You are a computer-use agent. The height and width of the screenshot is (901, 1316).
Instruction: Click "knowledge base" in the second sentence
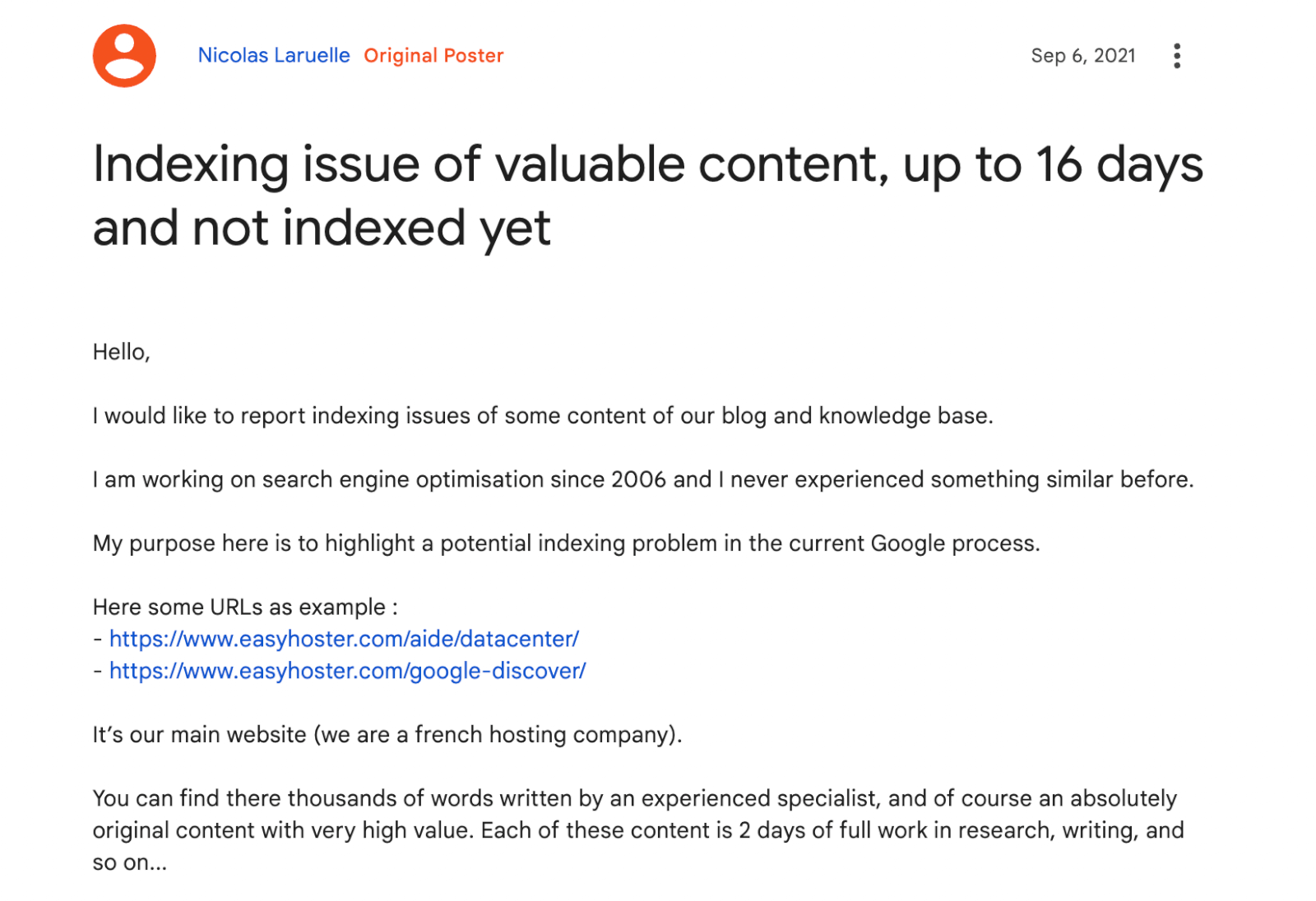(x=905, y=416)
